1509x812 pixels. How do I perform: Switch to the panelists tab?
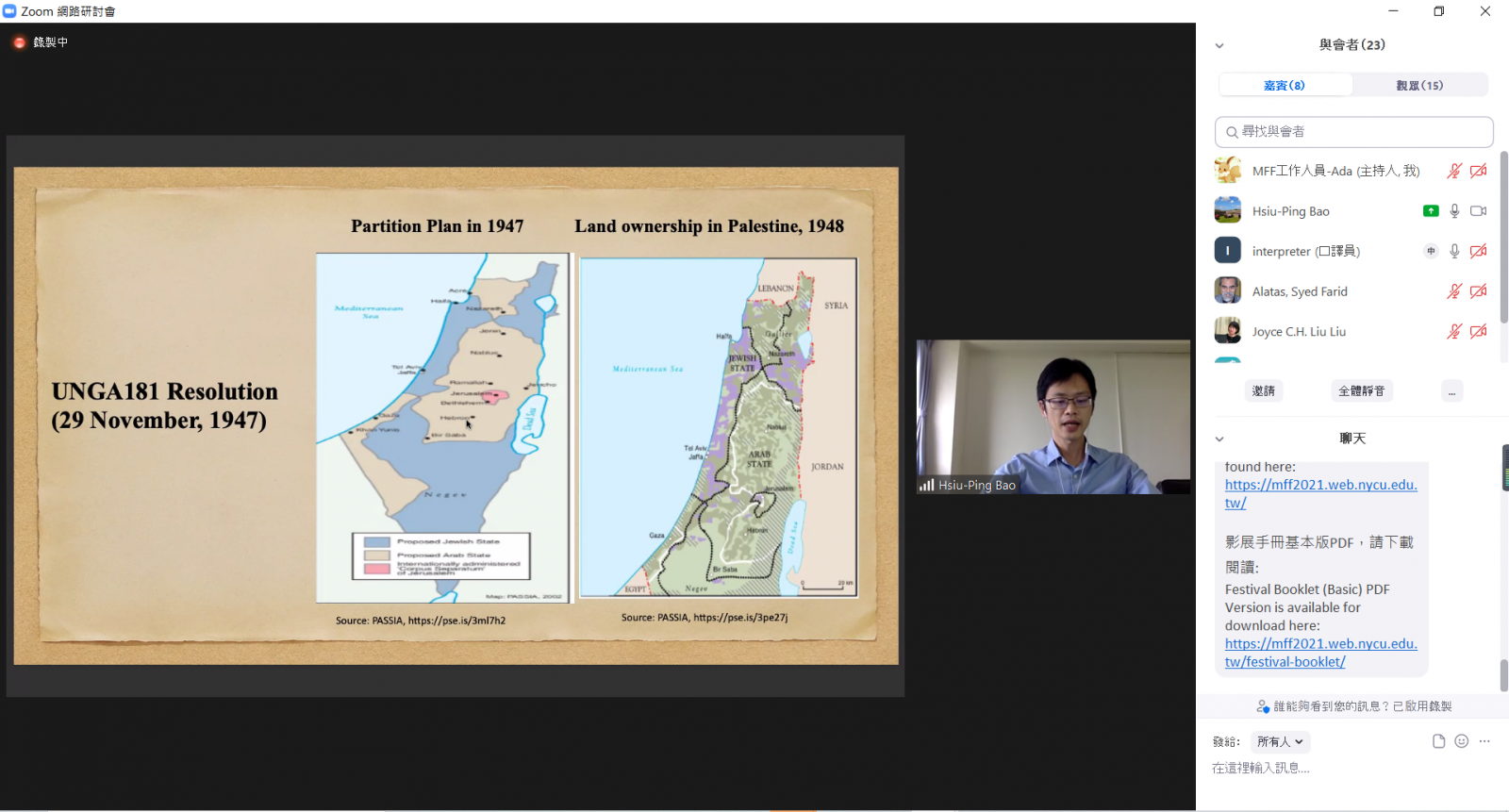pyautogui.click(x=1285, y=85)
